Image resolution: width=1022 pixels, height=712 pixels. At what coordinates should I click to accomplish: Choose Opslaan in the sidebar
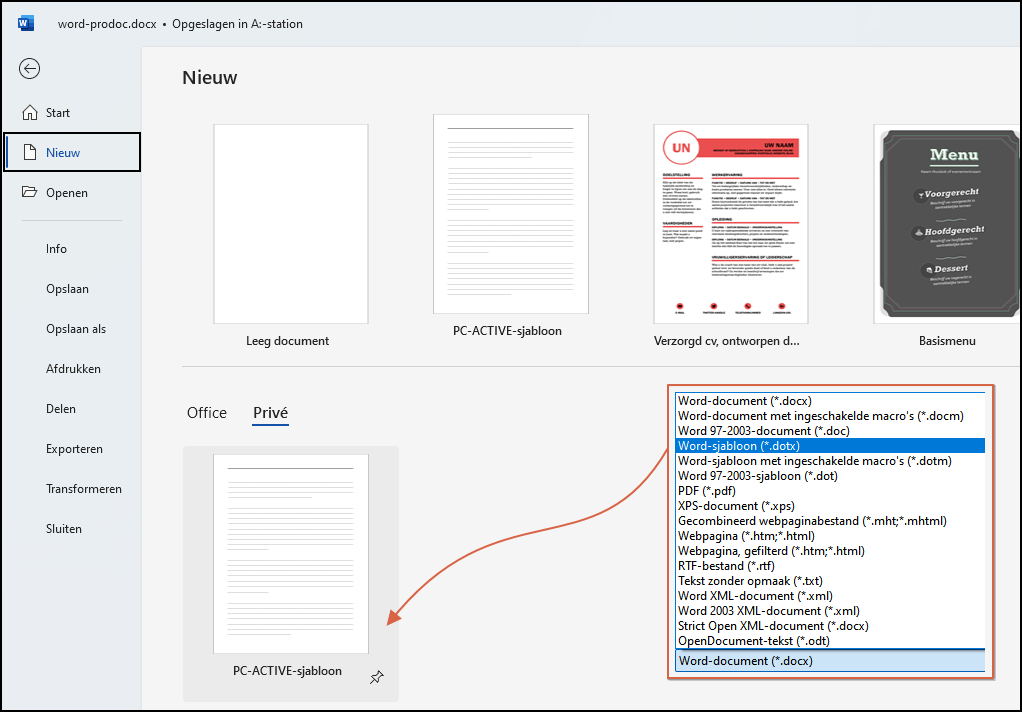(x=67, y=289)
